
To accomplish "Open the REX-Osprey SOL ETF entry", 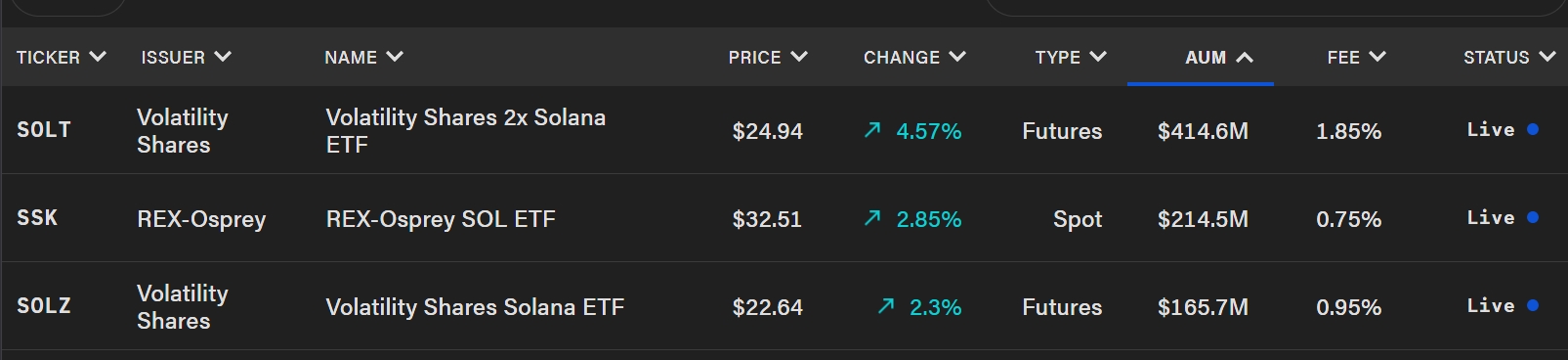I will [x=441, y=219].
